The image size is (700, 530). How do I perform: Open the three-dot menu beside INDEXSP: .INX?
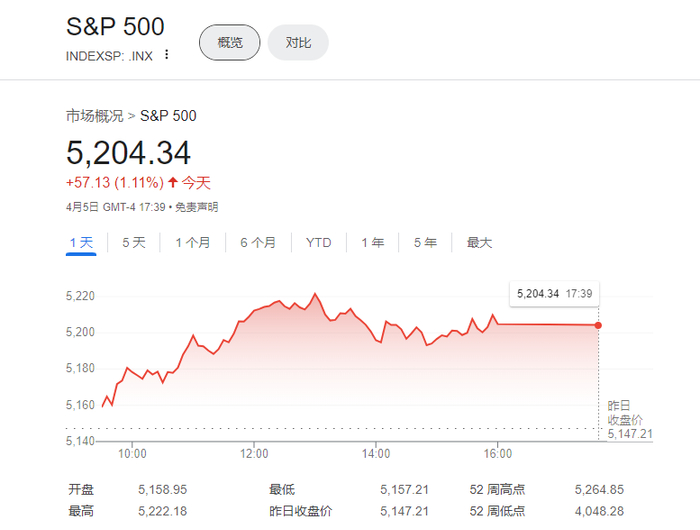click(167, 55)
